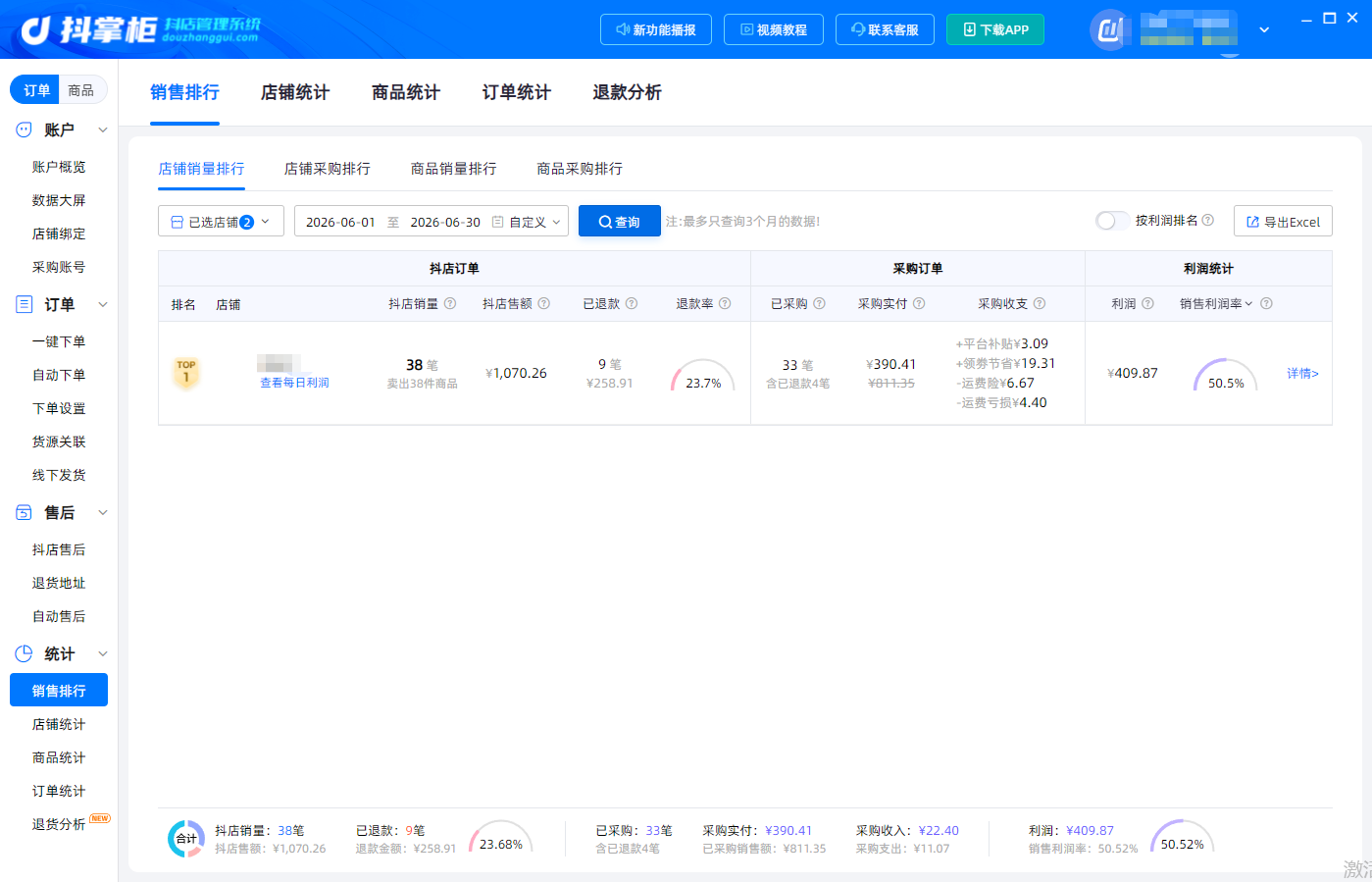This screenshot has height=882, width=1372.
Task: Switch to the 店铺统计 tab
Action: [x=295, y=92]
